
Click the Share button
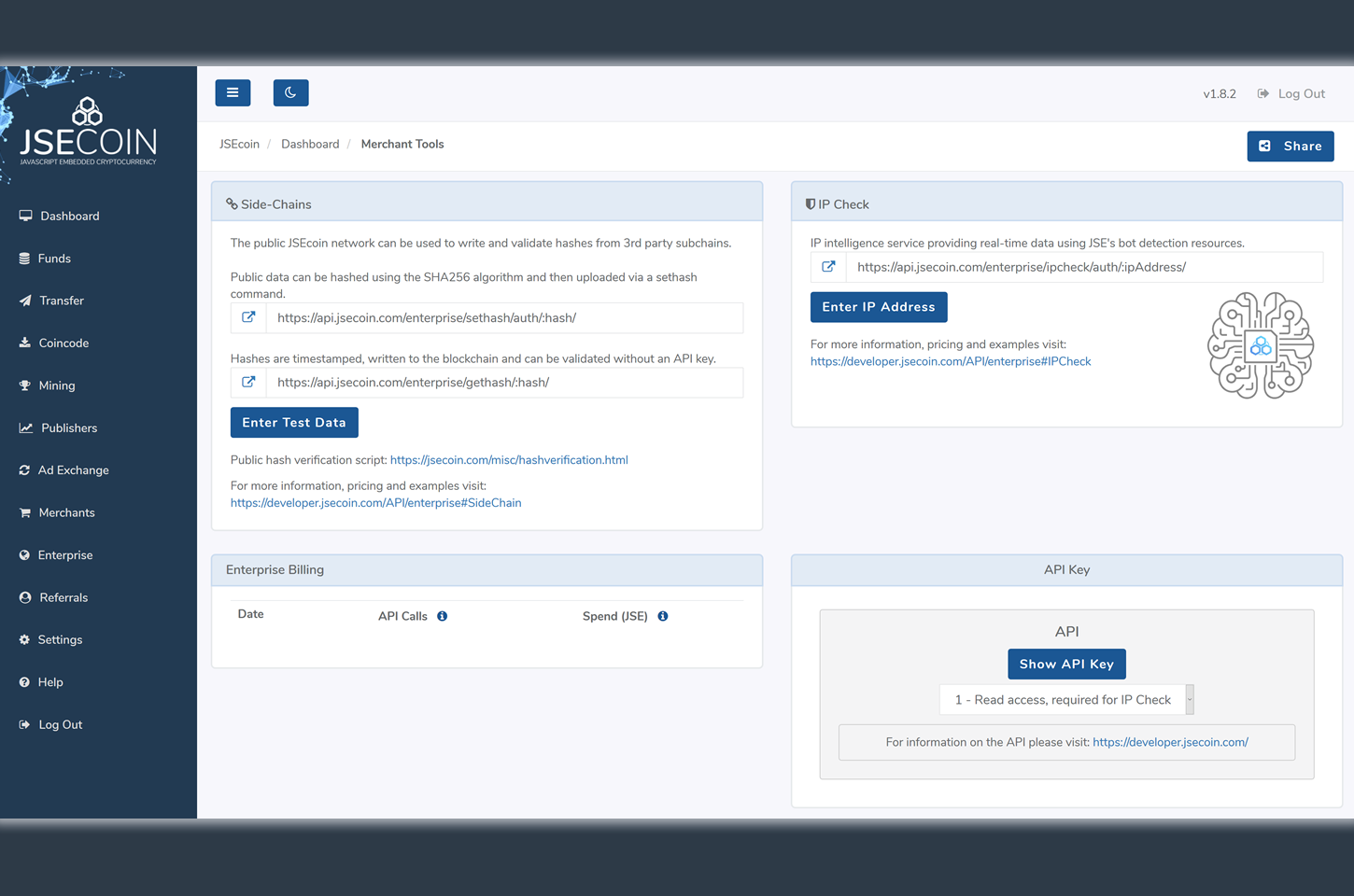click(1291, 146)
